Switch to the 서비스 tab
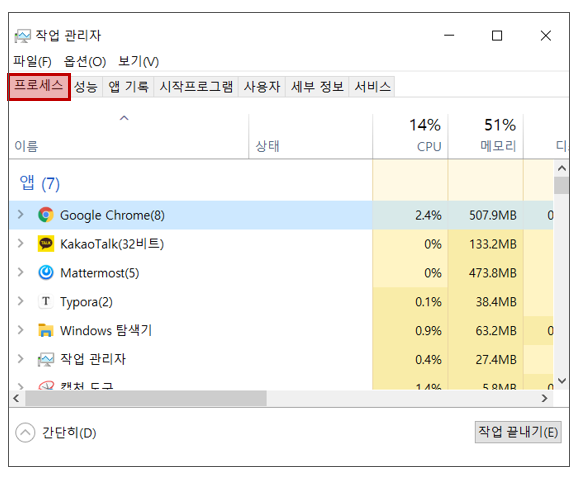This screenshot has width=581, height=481. coord(372,87)
